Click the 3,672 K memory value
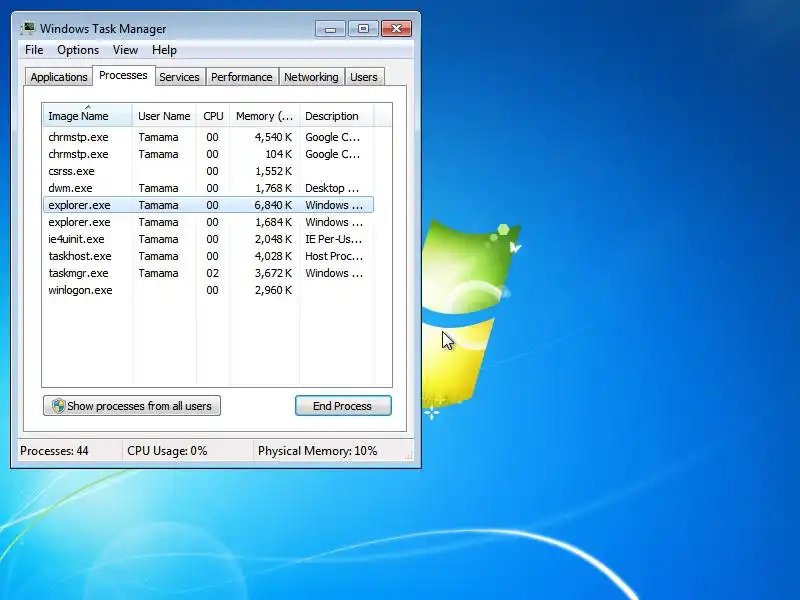Screen dimensions: 800x600 coord(273,273)
